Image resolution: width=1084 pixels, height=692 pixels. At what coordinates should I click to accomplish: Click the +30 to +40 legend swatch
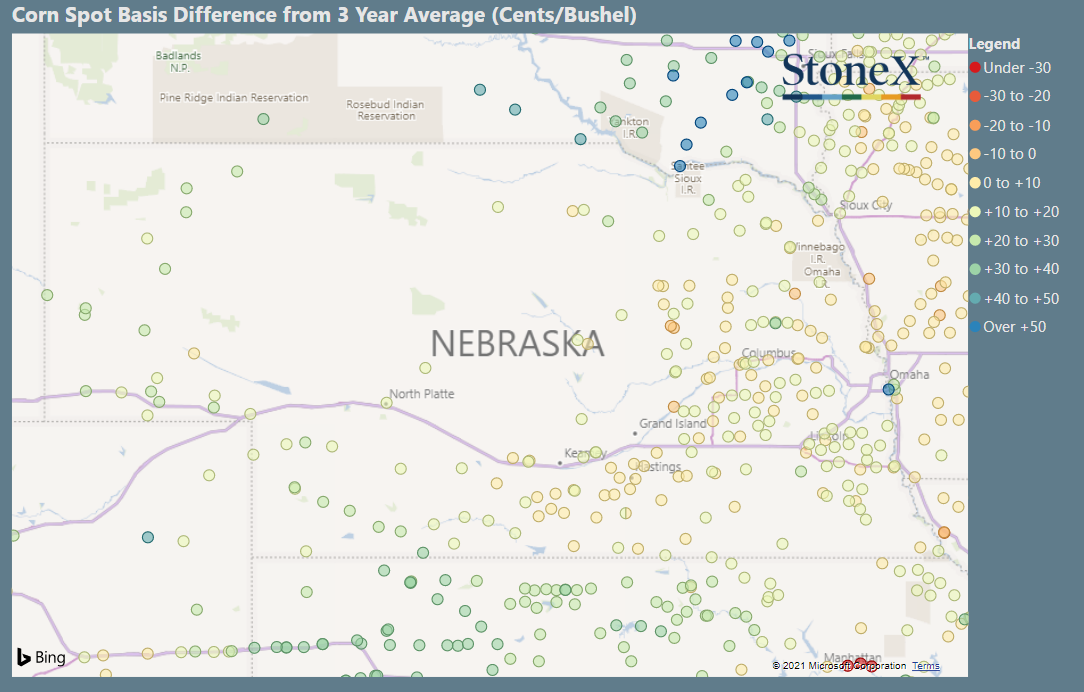975,270
